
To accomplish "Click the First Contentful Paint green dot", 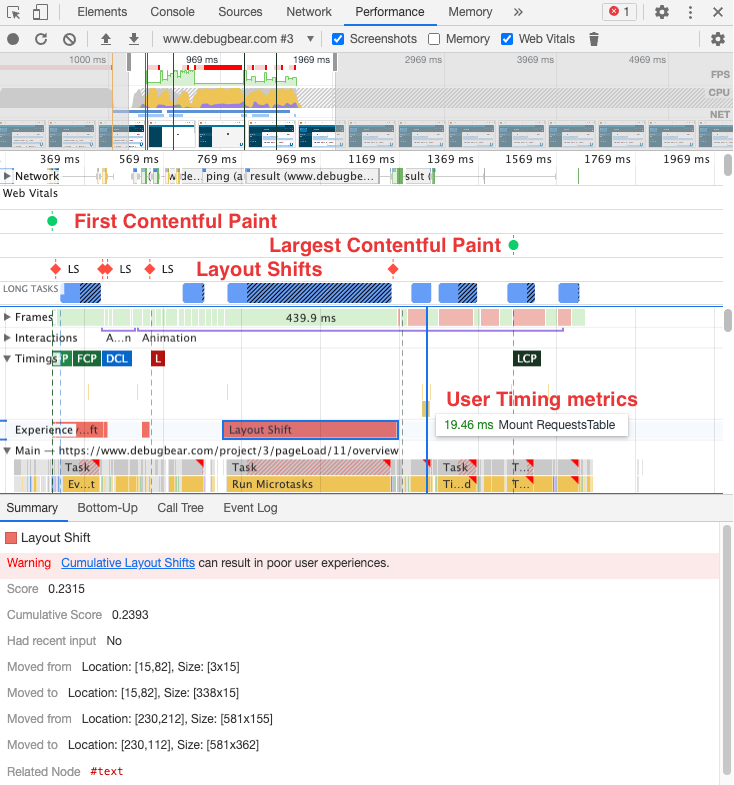I will [x=52, y=221].
